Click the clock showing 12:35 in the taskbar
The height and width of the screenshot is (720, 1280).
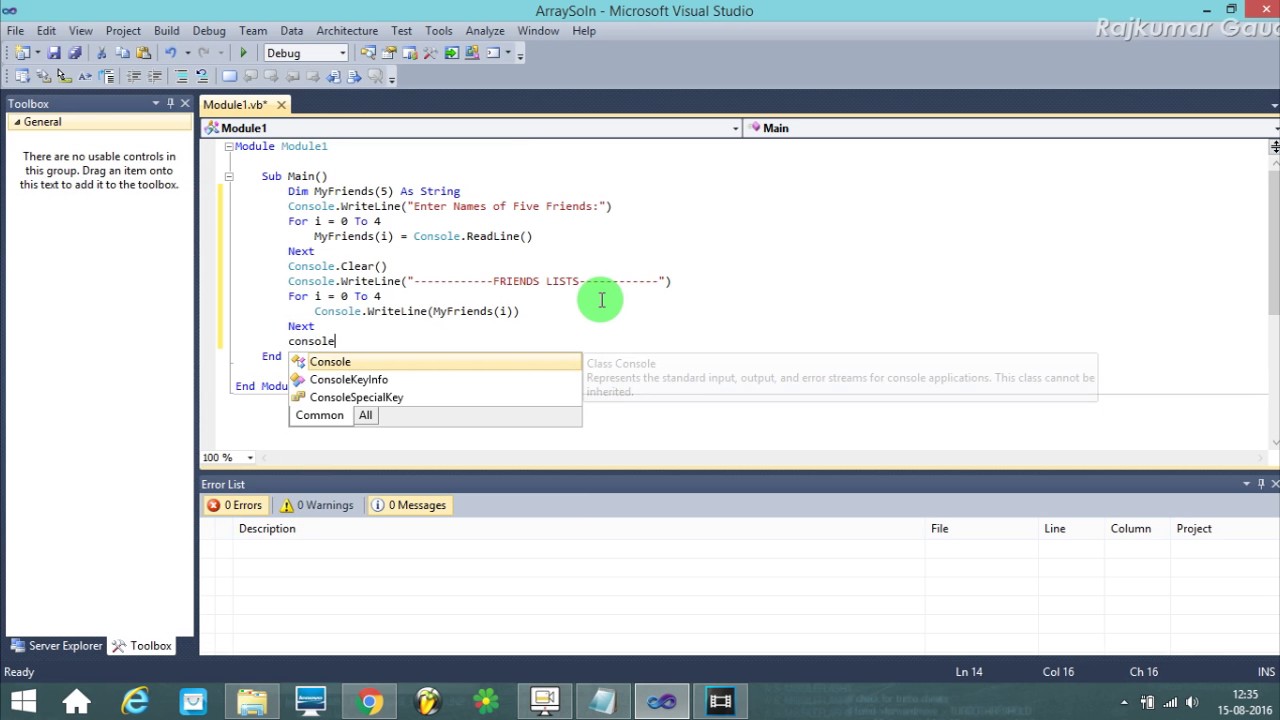coord(1244,694)
